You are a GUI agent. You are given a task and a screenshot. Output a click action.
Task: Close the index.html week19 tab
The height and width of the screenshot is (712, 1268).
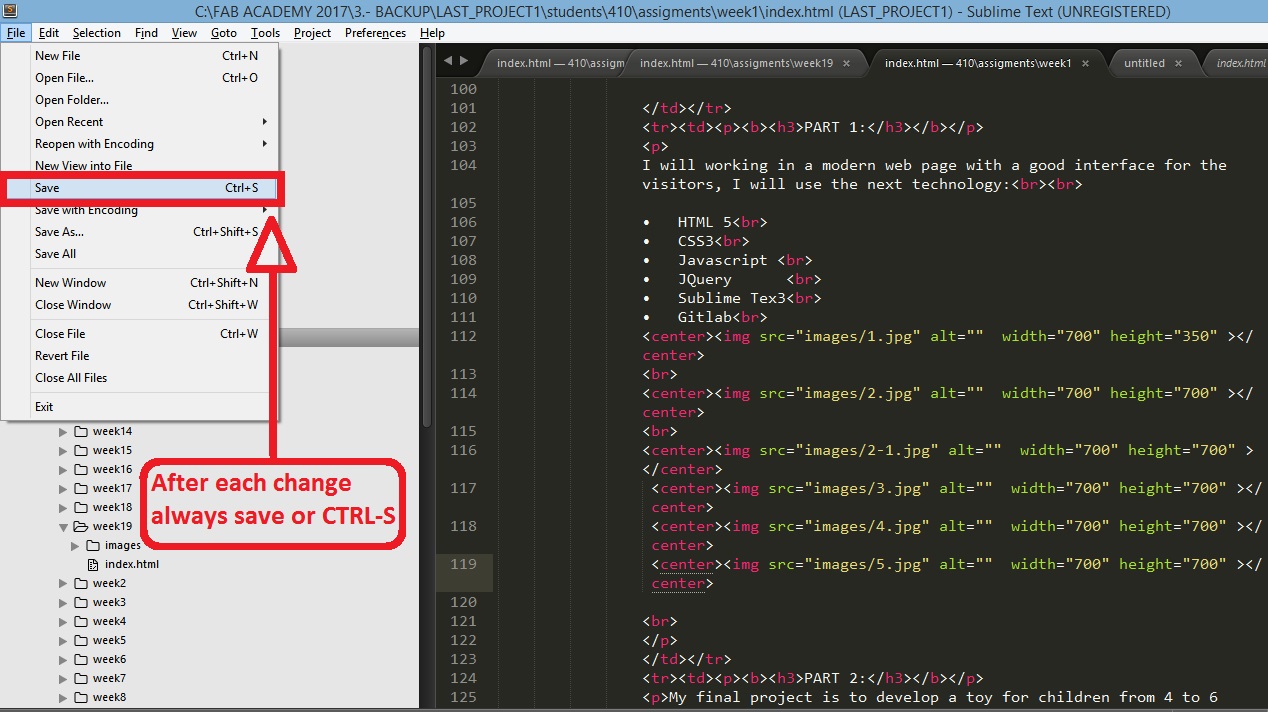coord(846,63)
